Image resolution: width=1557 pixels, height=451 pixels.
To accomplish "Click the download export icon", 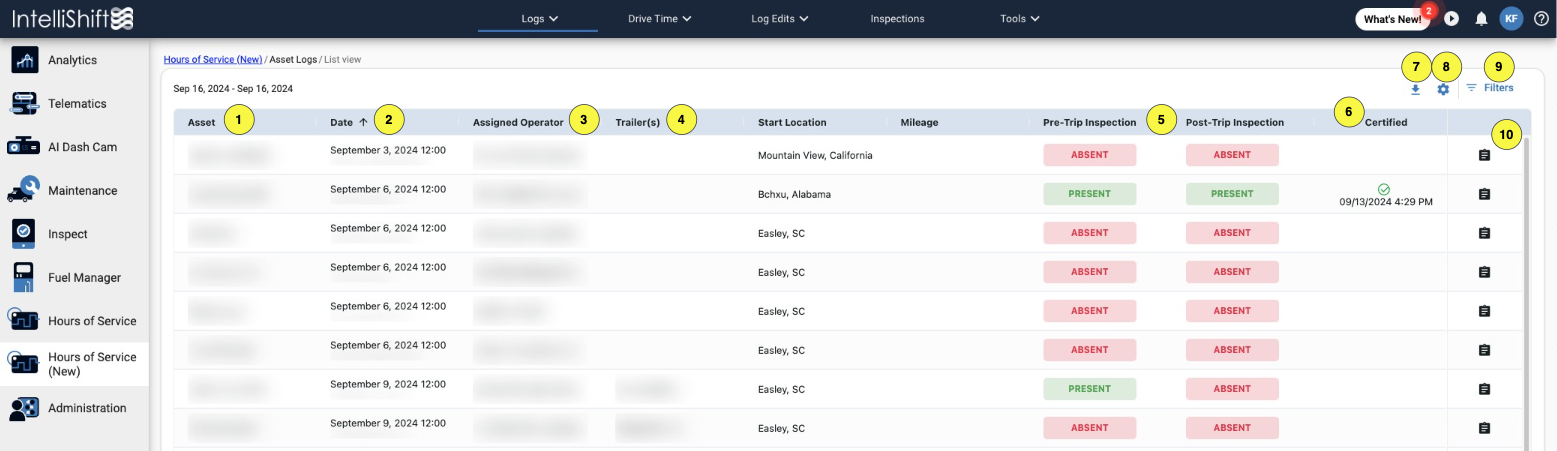I will point(1415,89).
